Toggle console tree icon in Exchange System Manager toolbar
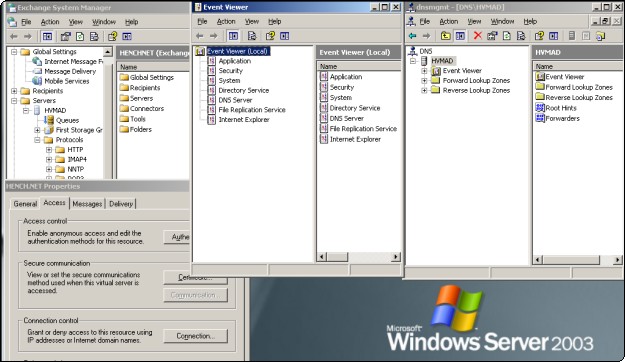Image resolution: width=625 pixels, height=362 pixels. [47, 37]
